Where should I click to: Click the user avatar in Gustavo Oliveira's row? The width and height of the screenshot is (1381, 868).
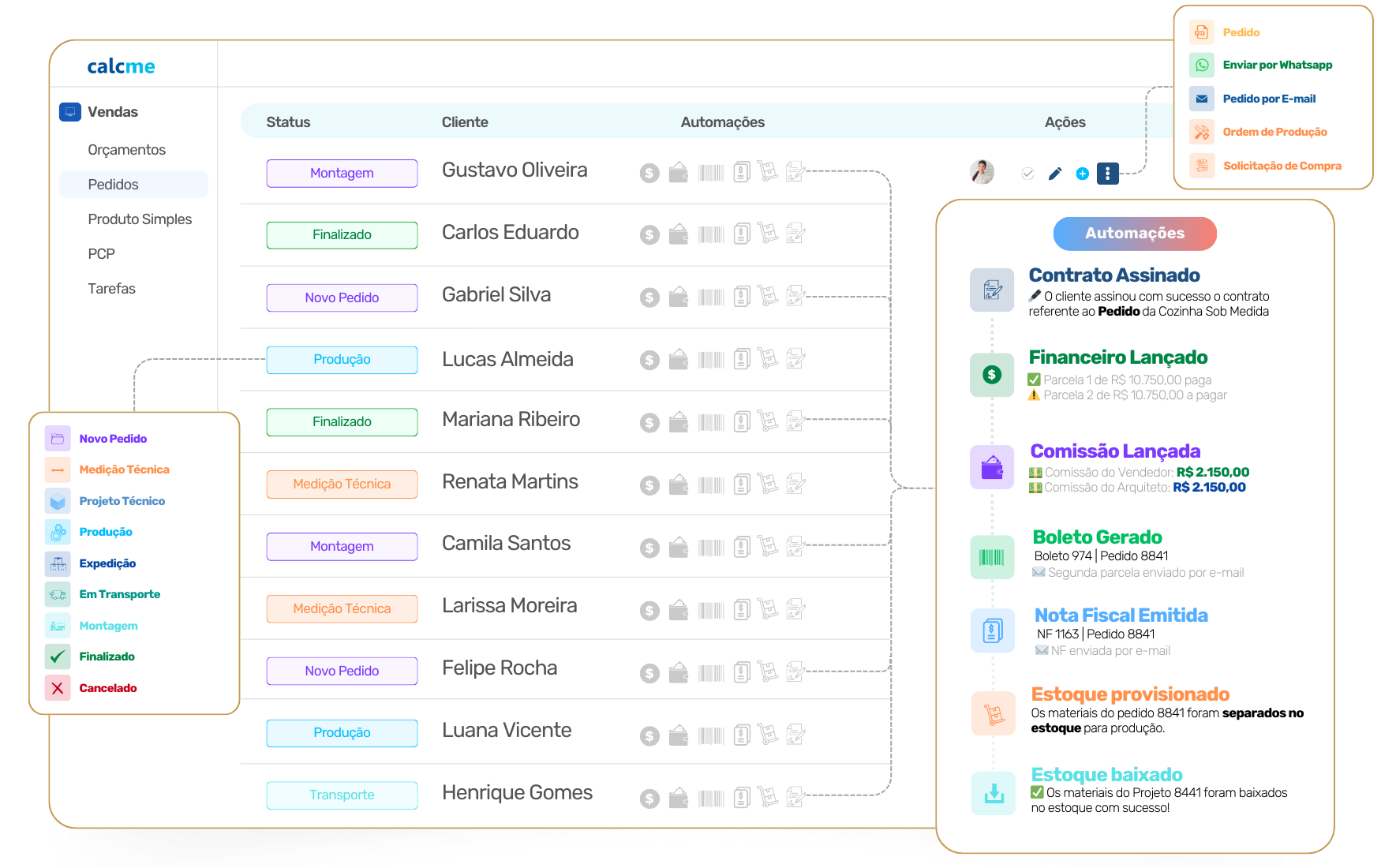pos(982,172)
